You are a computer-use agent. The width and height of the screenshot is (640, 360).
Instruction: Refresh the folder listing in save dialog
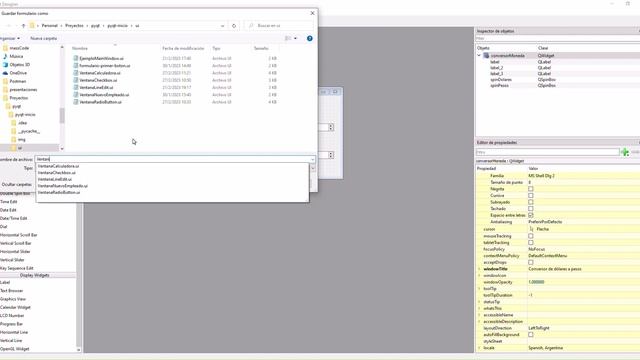[234, 26]
